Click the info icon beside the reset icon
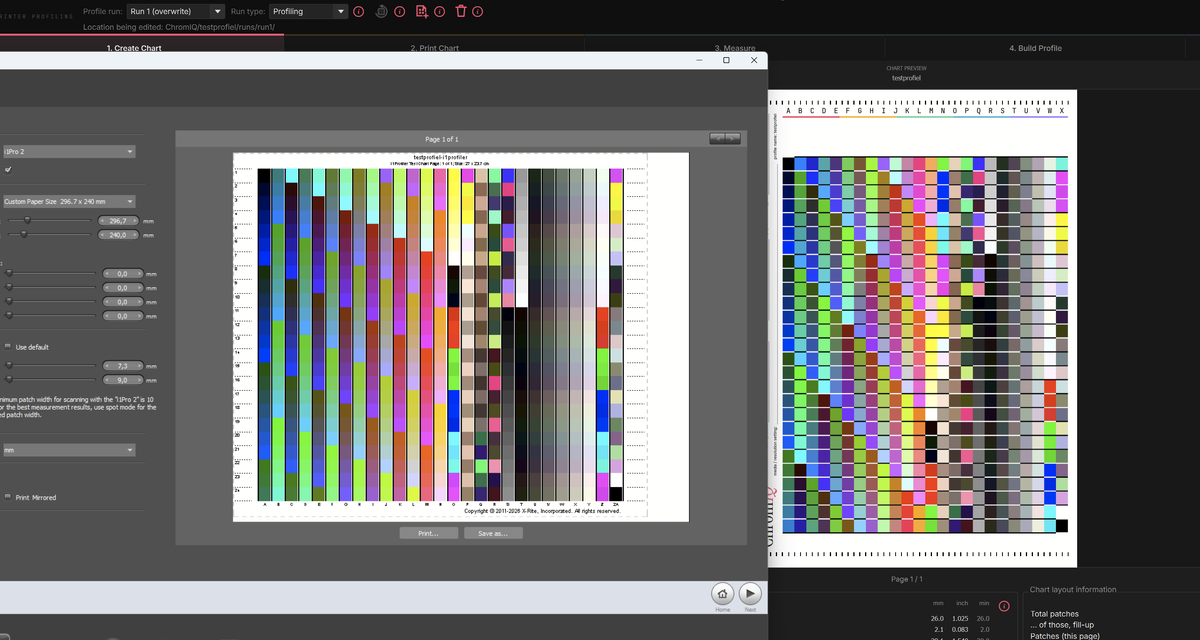1200x640 pixels. tap(399, 11)
